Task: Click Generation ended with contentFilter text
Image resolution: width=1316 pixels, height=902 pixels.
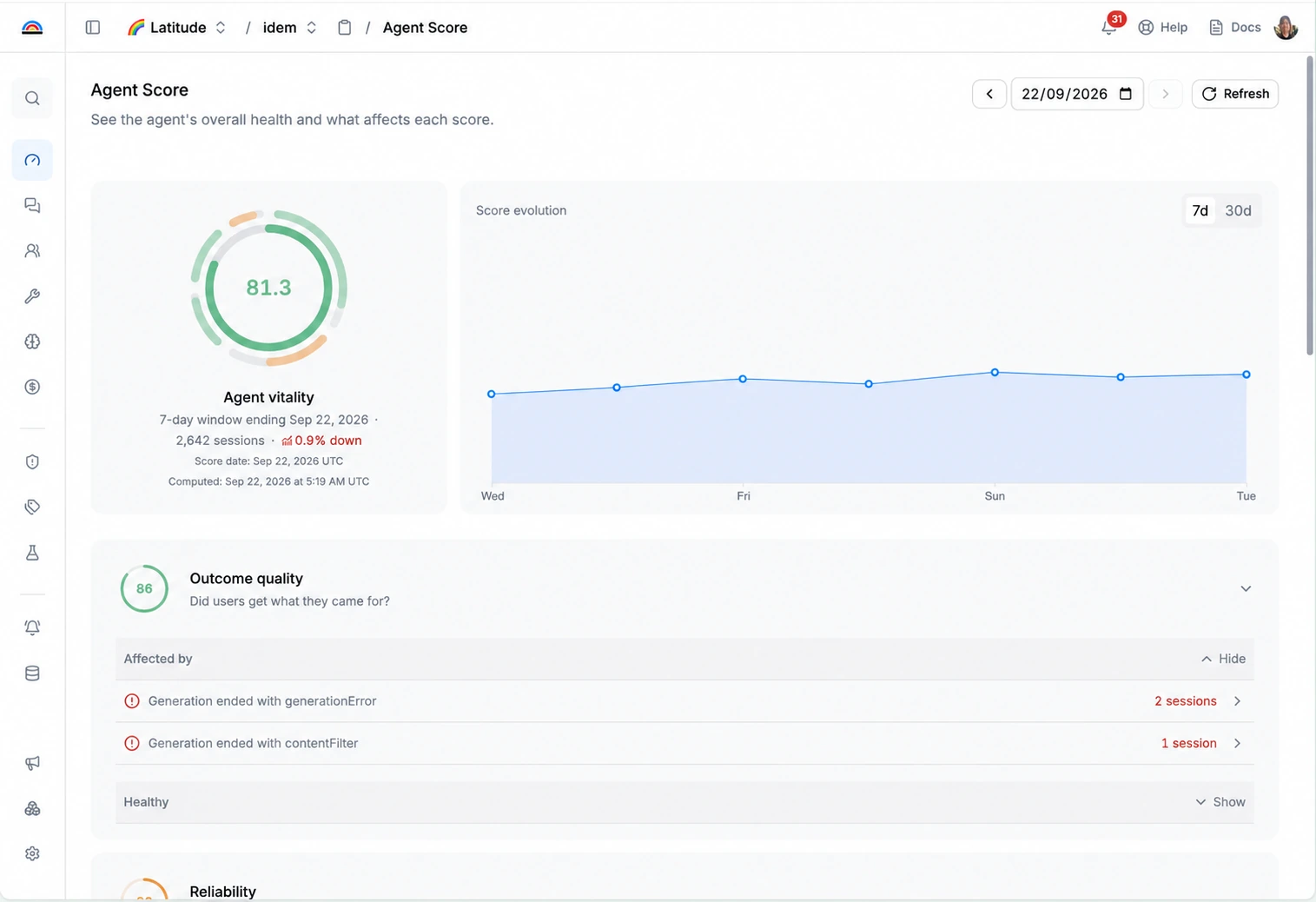Action: (253, 744)
